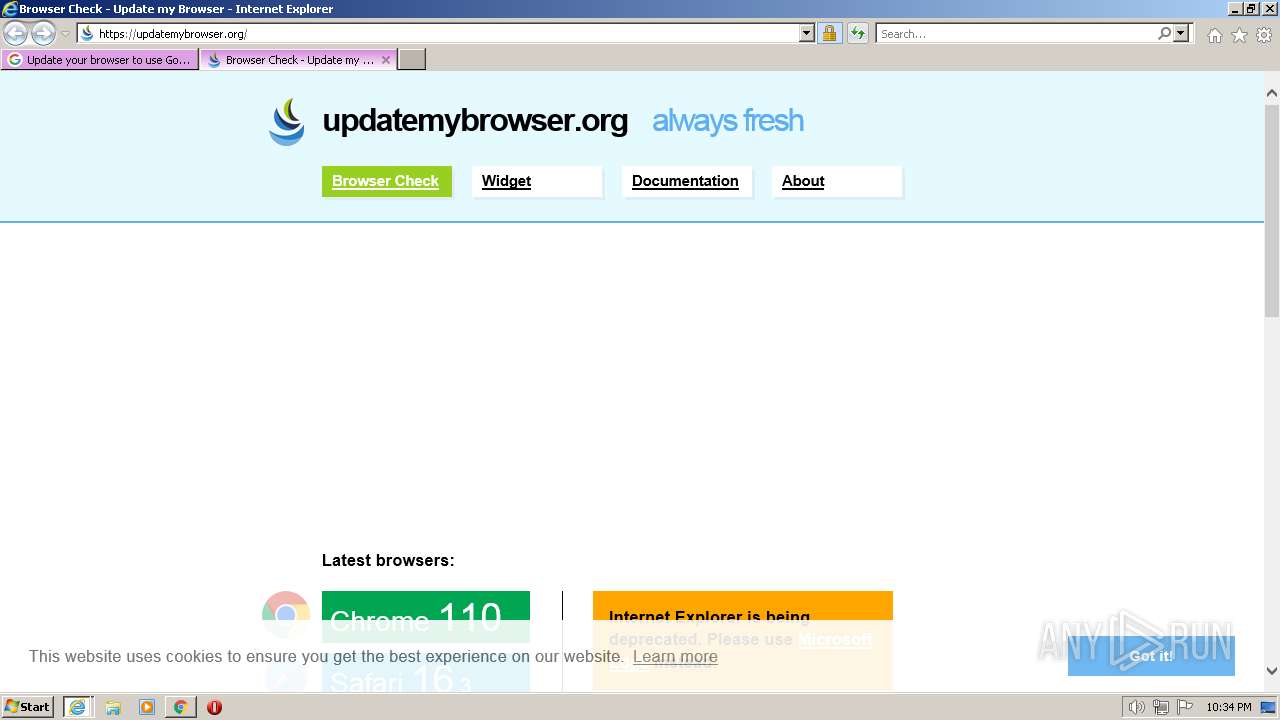Click the Chrome 110 green tile
Viewport: 1280px width, 720px height.
coord(426,617)
